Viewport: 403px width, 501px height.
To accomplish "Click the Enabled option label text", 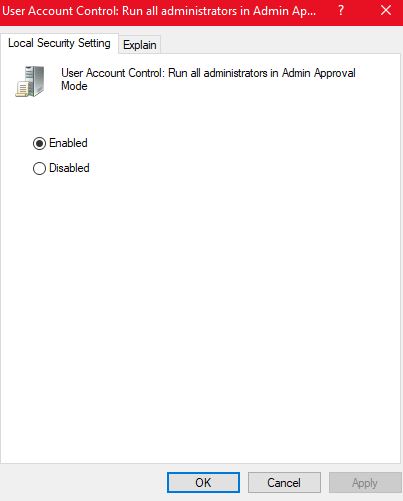I will tap(68, 143).
